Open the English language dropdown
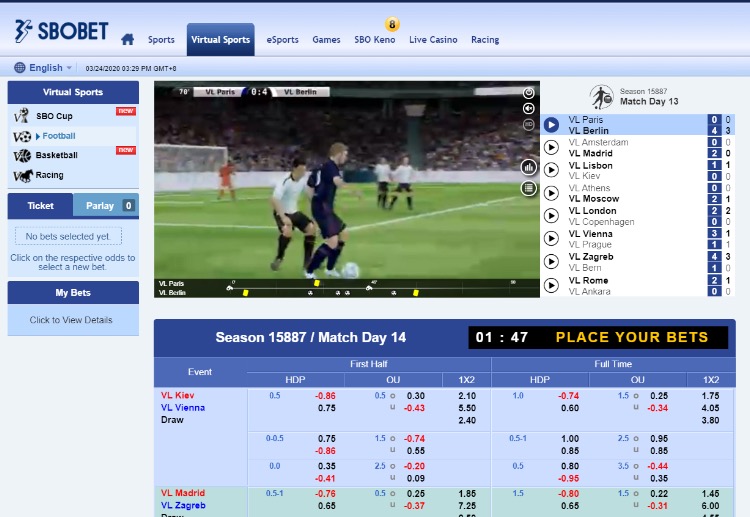 point(45,68)
